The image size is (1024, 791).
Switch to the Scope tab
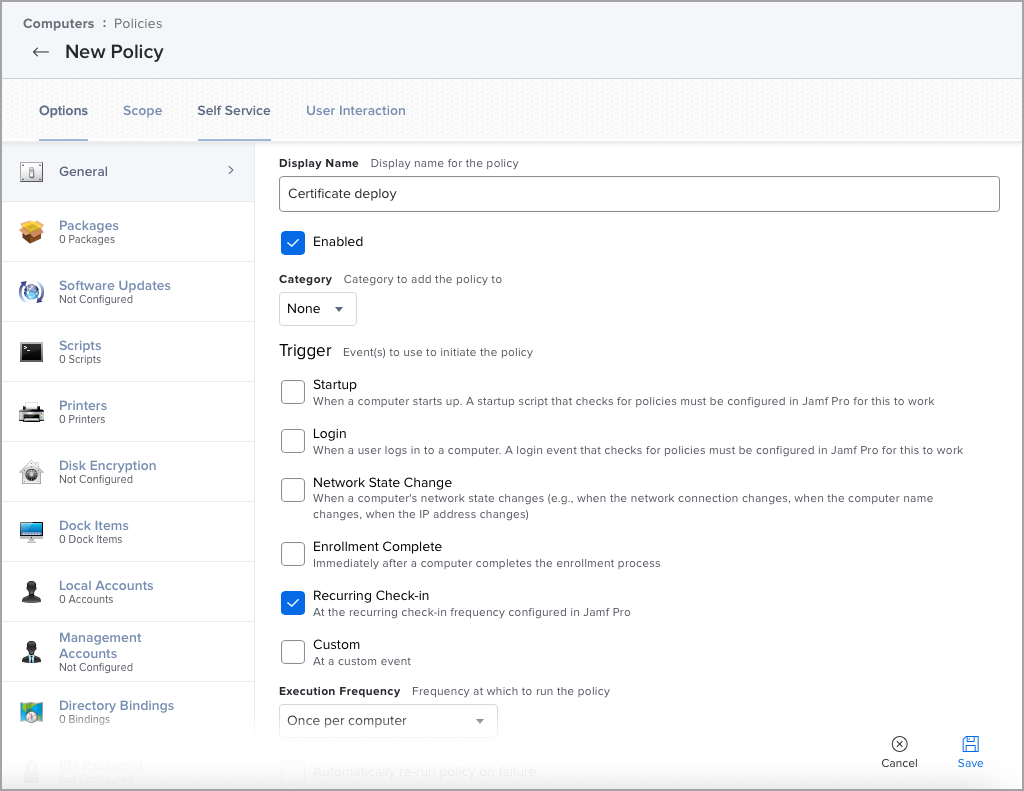click(142, 111)
